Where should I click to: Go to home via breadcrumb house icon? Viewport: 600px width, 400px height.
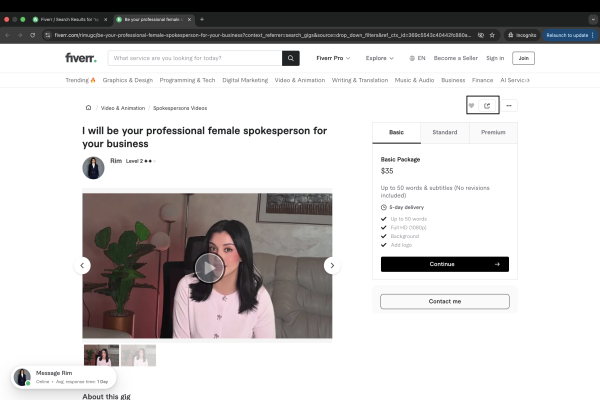[x=88, y=107]
